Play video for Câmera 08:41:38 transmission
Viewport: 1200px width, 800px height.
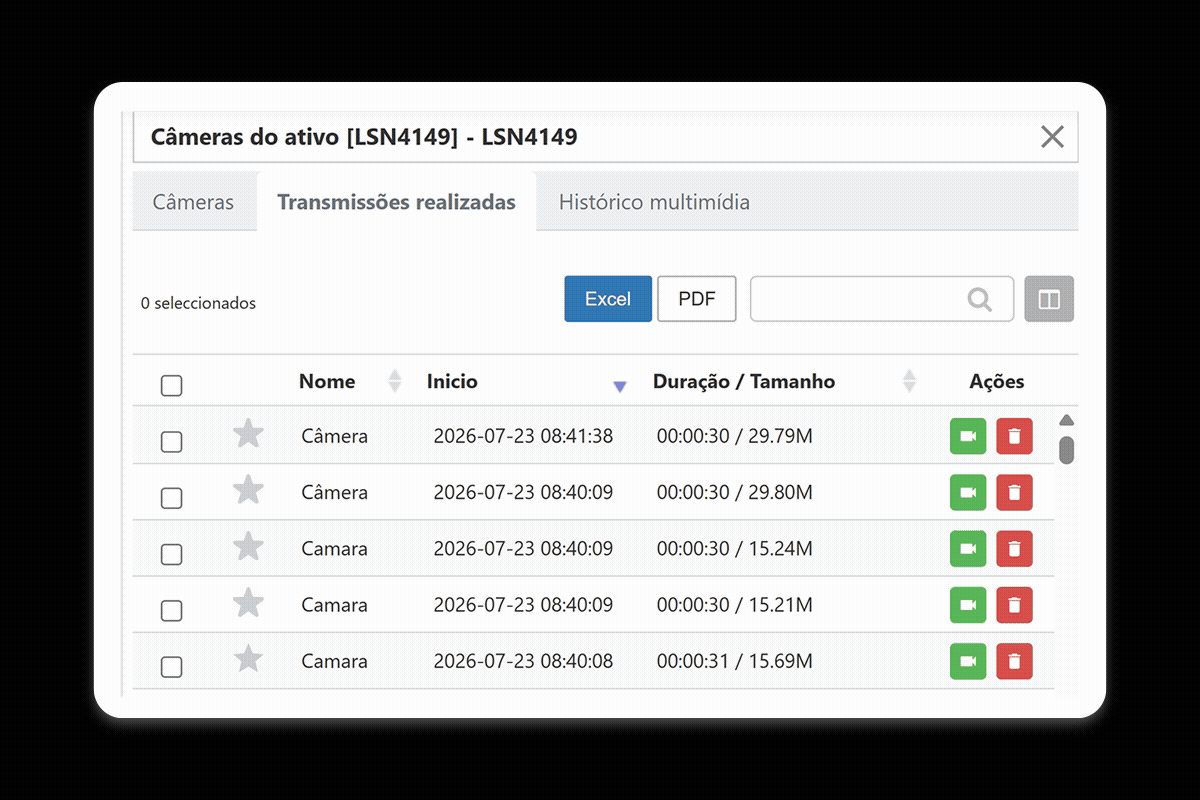(968, 436)
